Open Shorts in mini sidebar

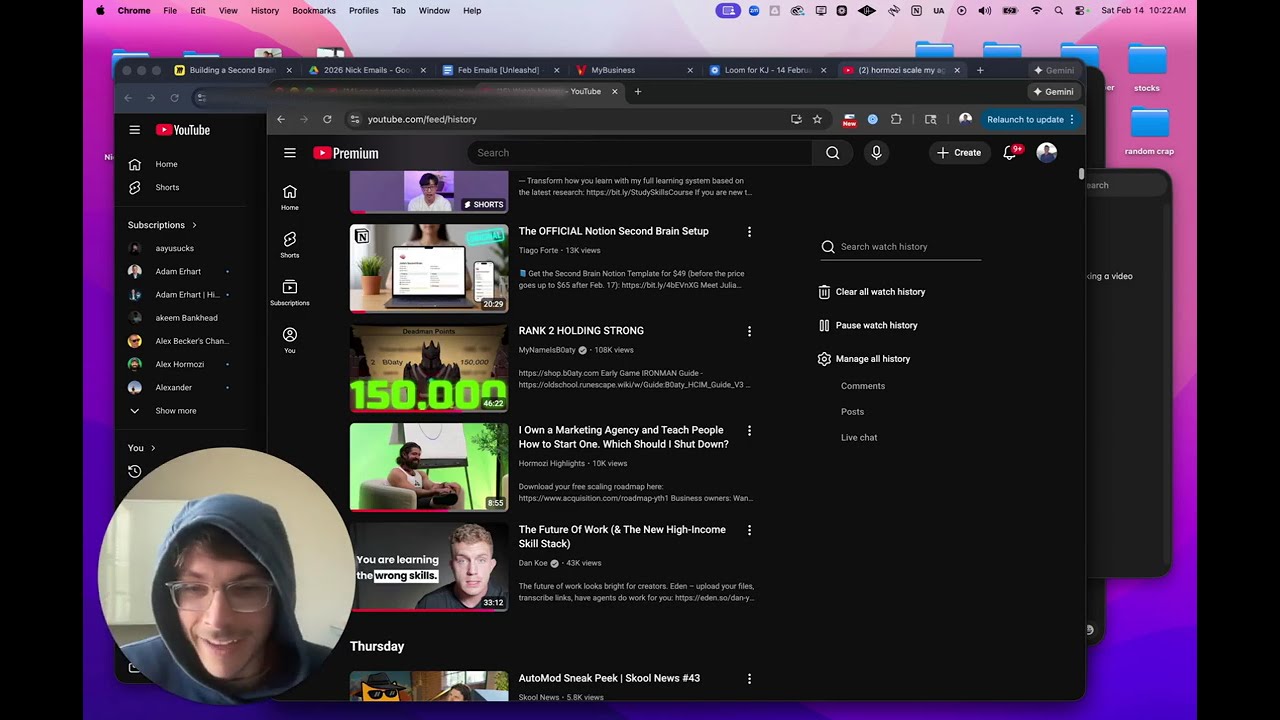[289, 245]
